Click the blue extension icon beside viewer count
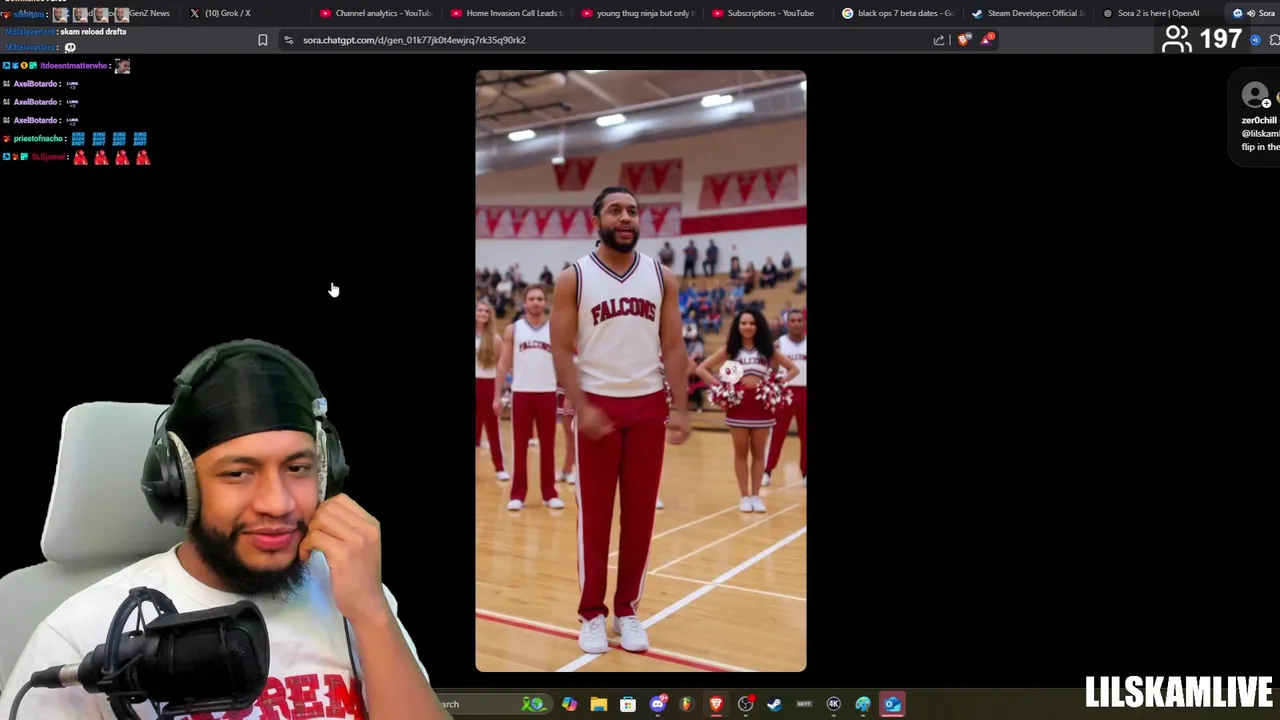 [x=1256, y=40]
